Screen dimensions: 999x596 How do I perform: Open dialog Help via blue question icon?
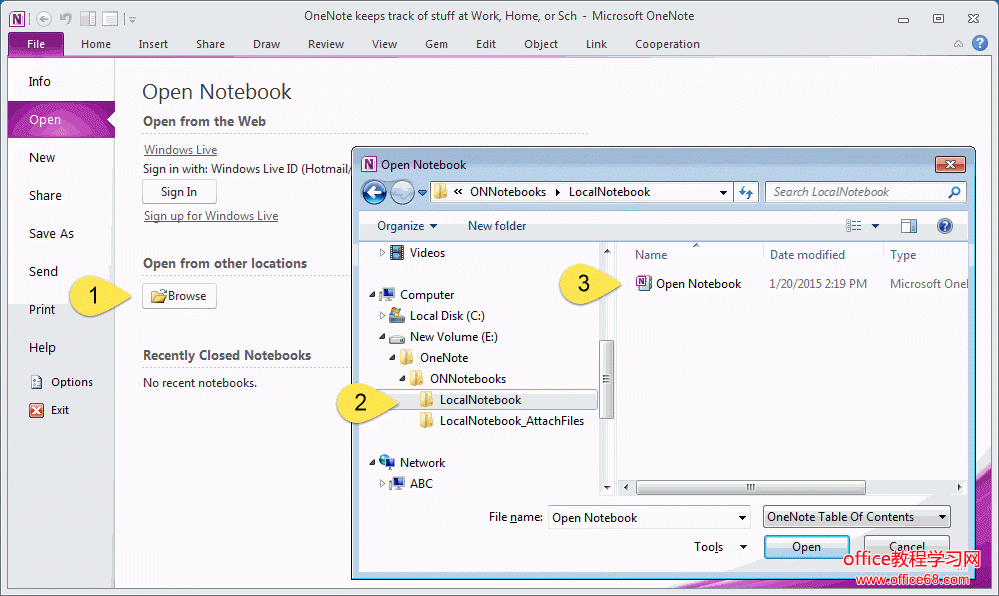click(x=944, y=226)
